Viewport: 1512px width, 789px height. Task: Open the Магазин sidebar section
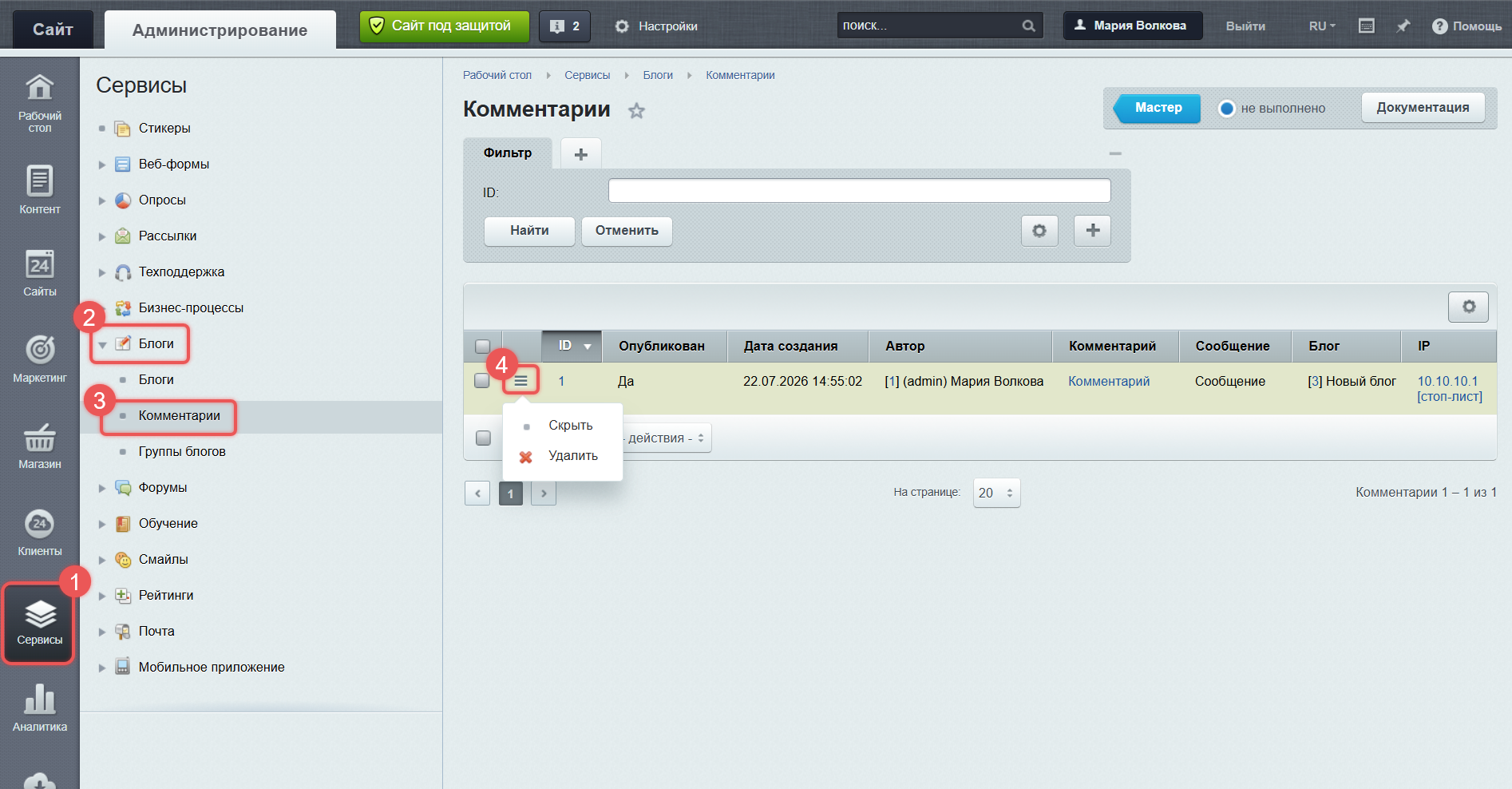point(40,446)
